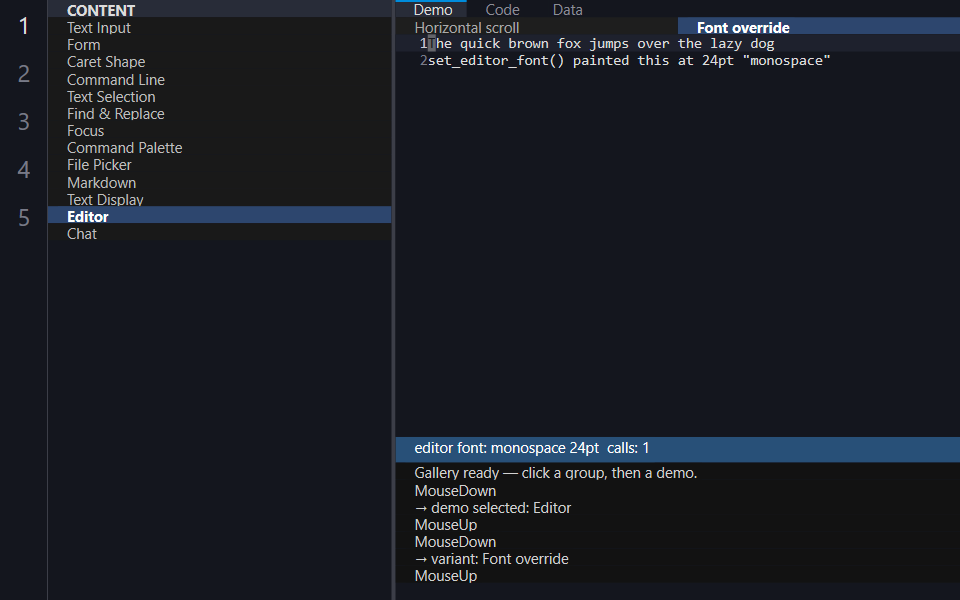
Task: Place the caret in the "quick brown fox" line
Action: [x=678, y=43]
